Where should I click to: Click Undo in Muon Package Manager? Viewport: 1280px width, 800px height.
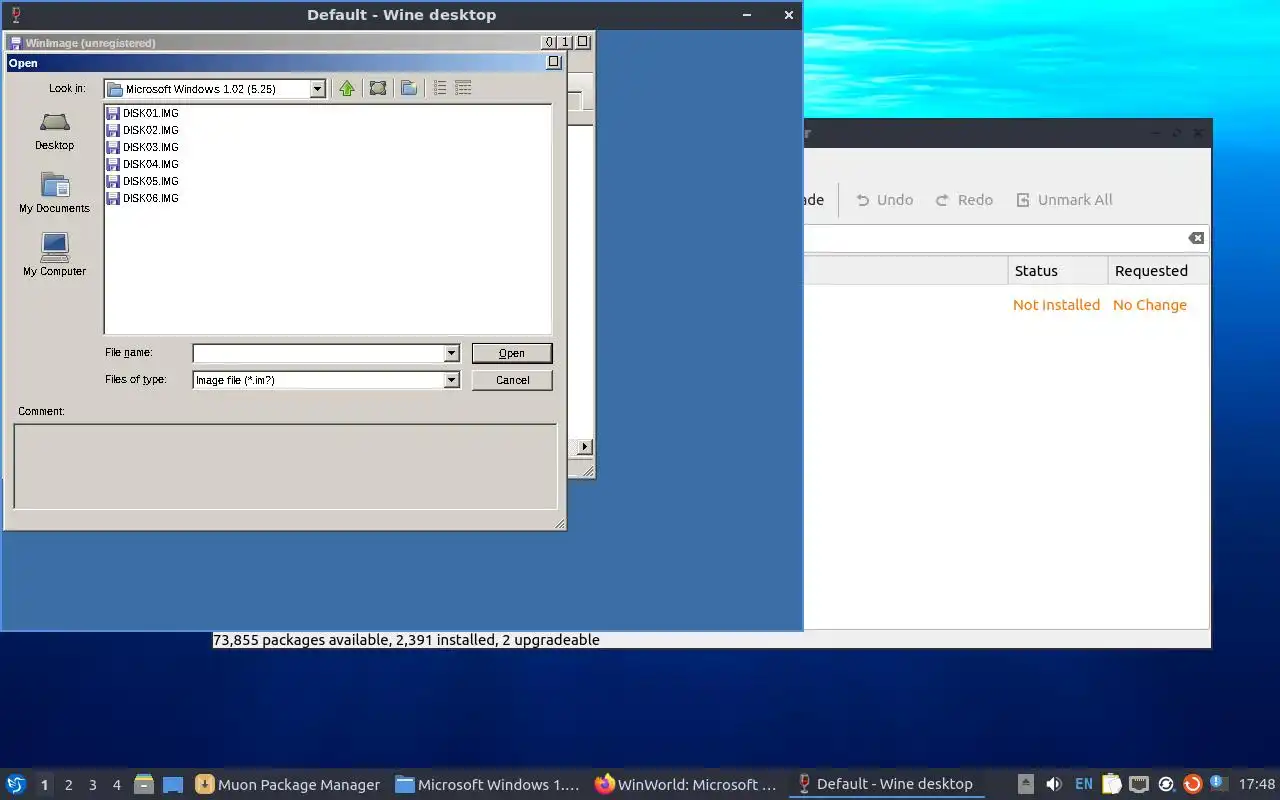tap(885, 200)
